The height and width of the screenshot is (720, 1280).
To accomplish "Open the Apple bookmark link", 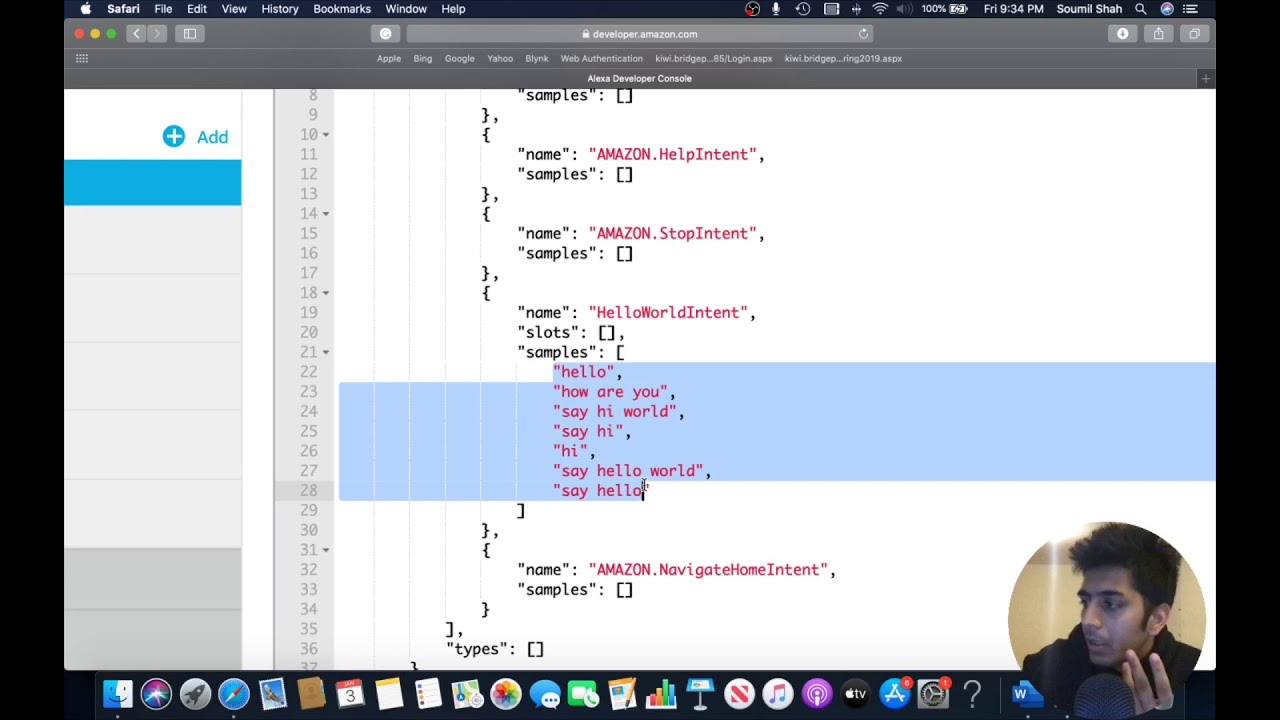I will click(389, 58).
